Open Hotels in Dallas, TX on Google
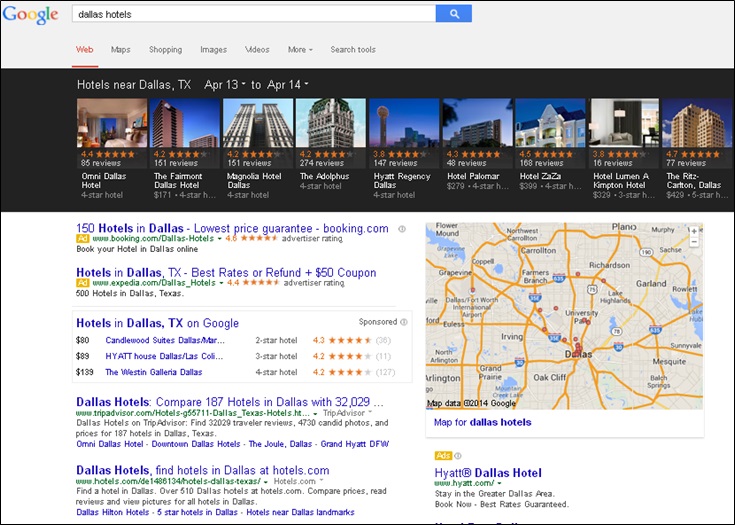The width and height of the screenshot is (735, 525). [158, 323]
